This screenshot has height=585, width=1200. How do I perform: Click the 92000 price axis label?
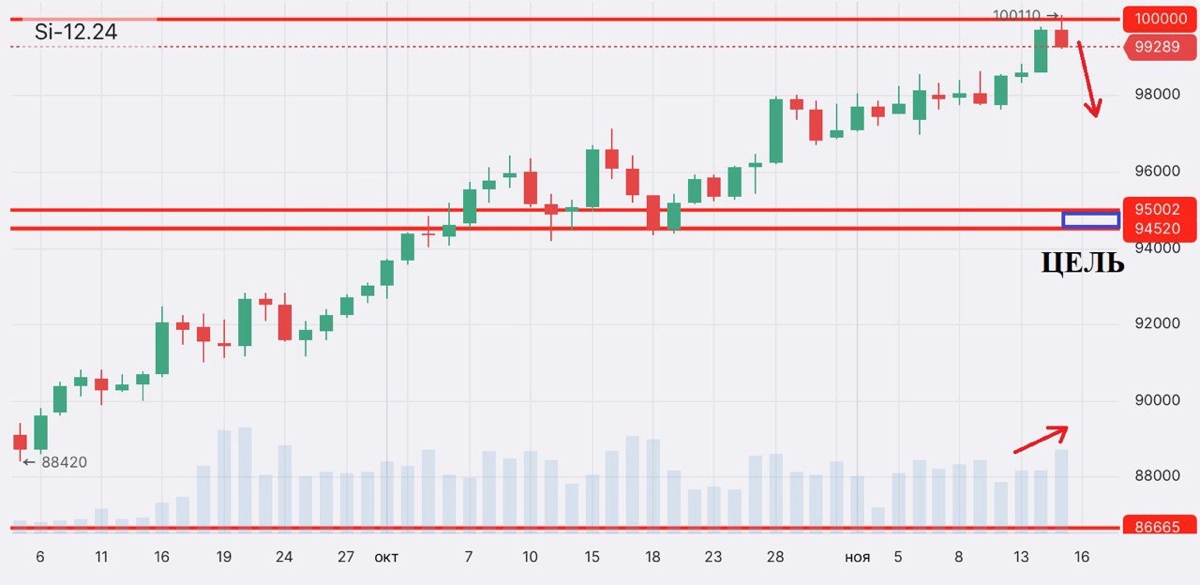(x=1151, y=324)
